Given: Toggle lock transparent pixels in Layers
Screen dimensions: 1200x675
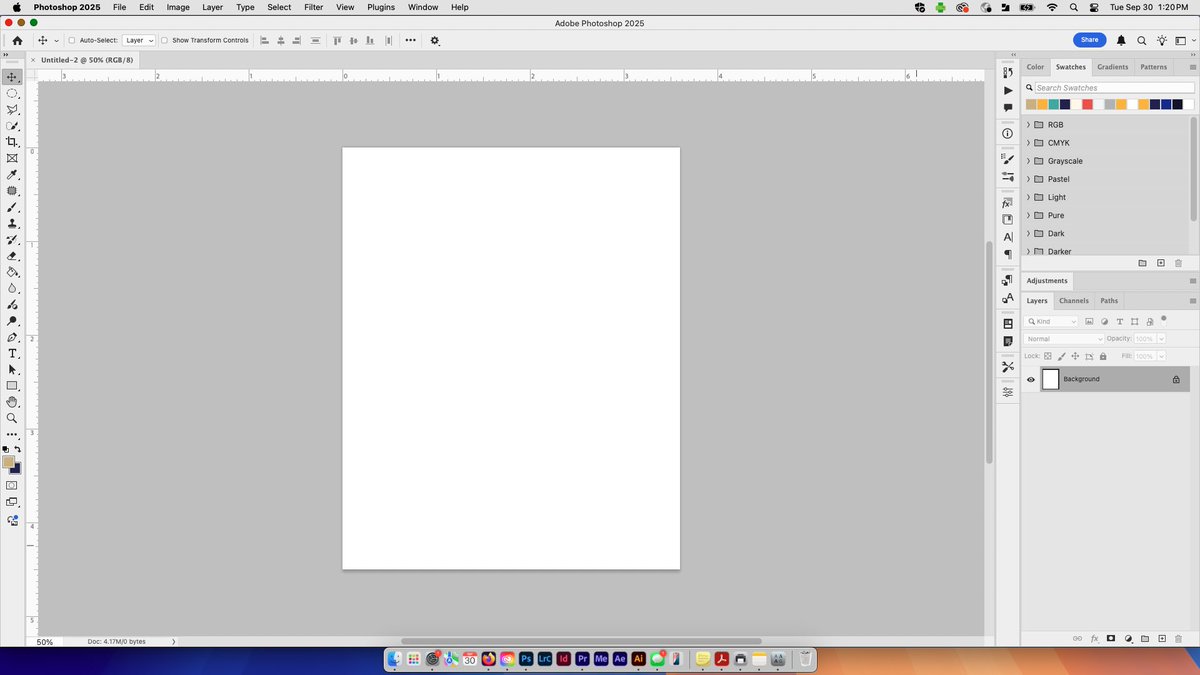Looking at the screenshot, I should pos(1048,356).
